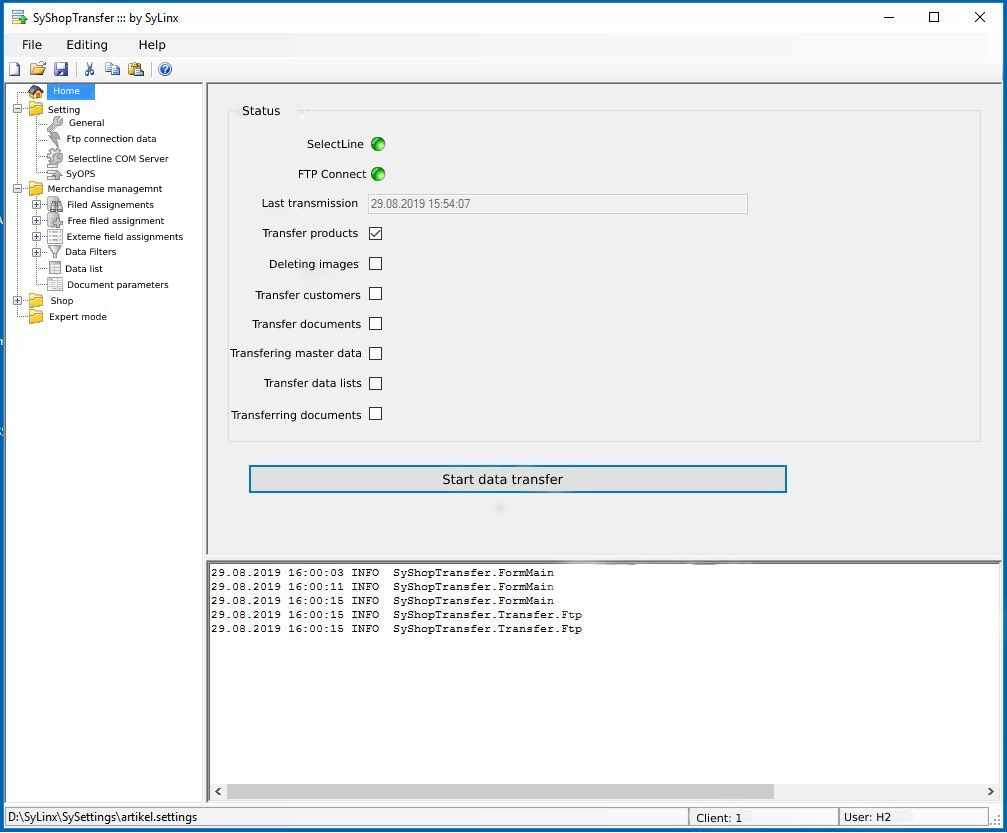This screenshot has height=833, width=1007.
Task: Click the Client: 1 status entry
Action: pos(719,818)
